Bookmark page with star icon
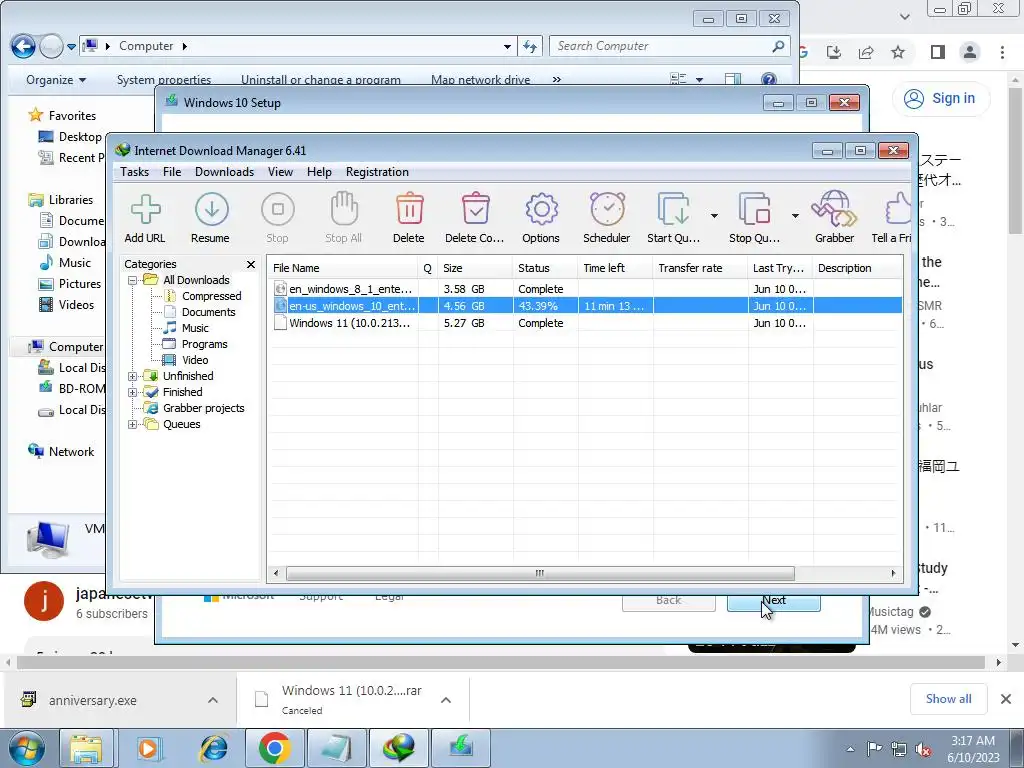 (898, 52)
